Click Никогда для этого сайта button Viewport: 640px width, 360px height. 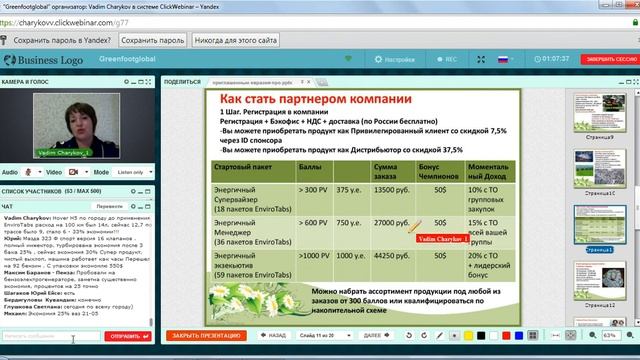[236, 40]
